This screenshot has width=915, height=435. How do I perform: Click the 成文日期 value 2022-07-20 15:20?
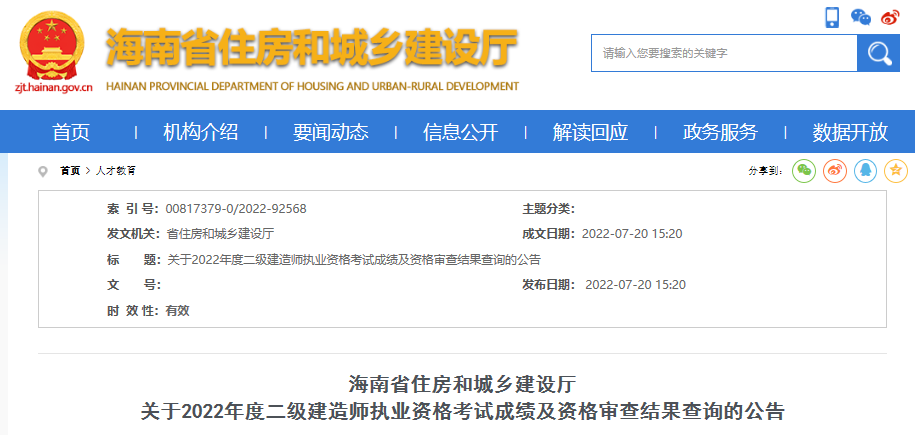(632, 234)
